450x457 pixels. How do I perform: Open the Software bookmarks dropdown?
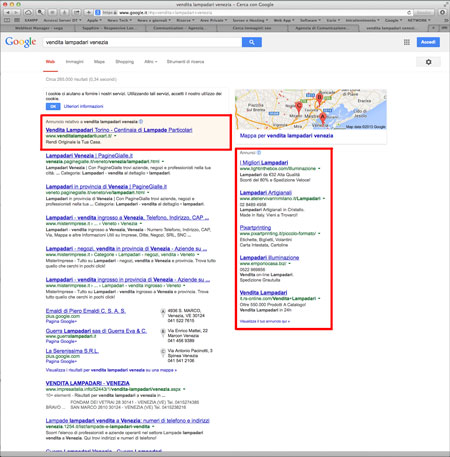pyautogui.click(x=310, y=20)
